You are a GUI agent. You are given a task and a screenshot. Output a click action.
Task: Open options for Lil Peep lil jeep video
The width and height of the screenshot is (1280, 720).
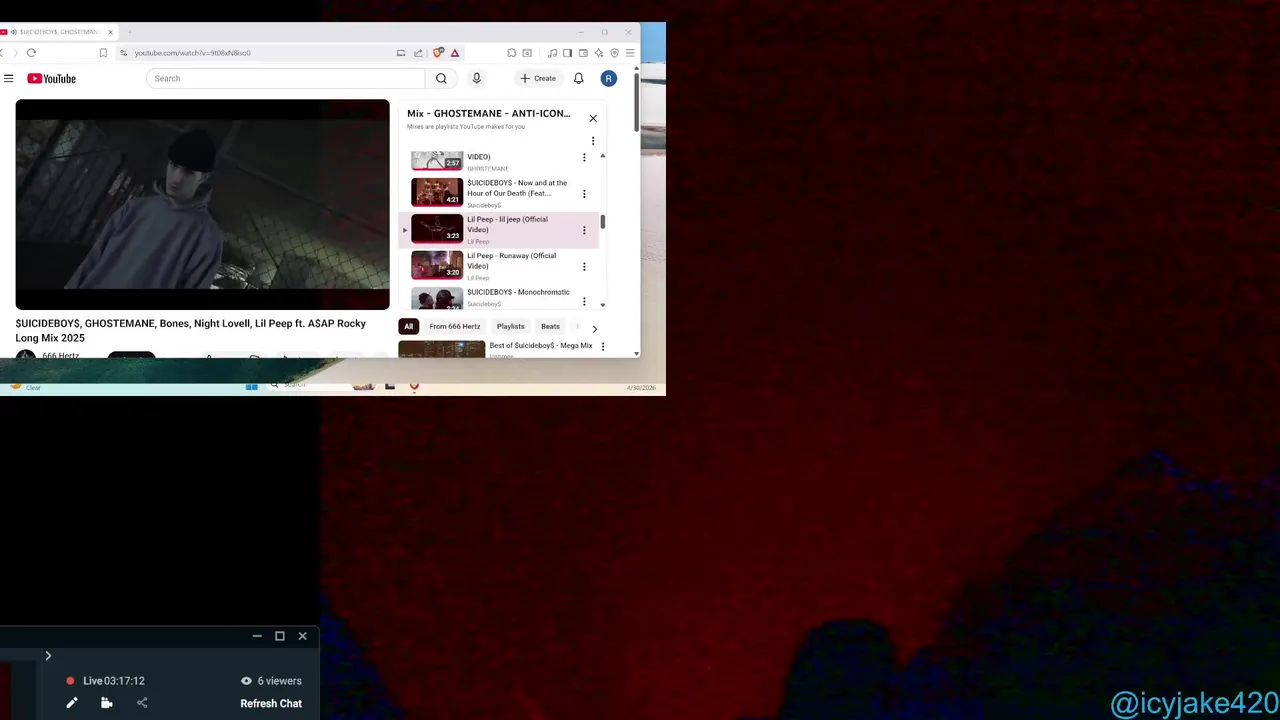584,230
